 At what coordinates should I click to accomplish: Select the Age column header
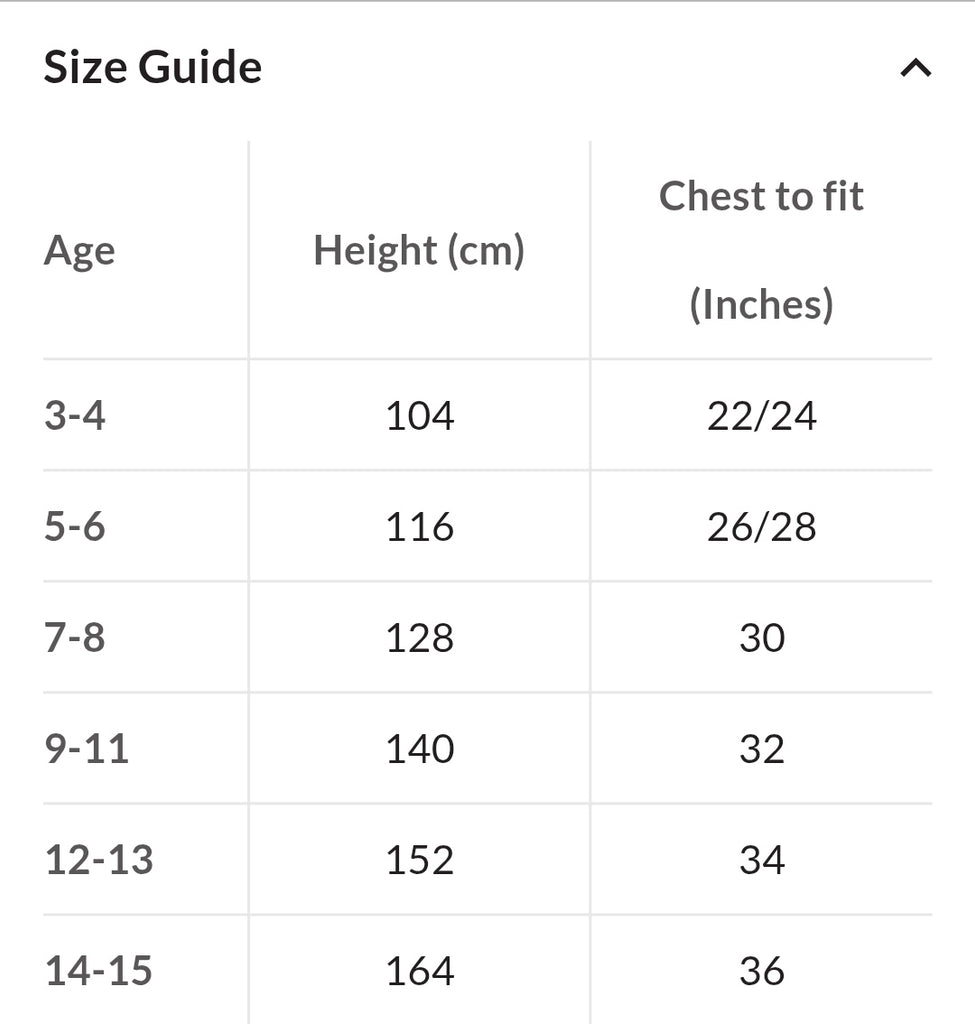click(x=80, y=251)
